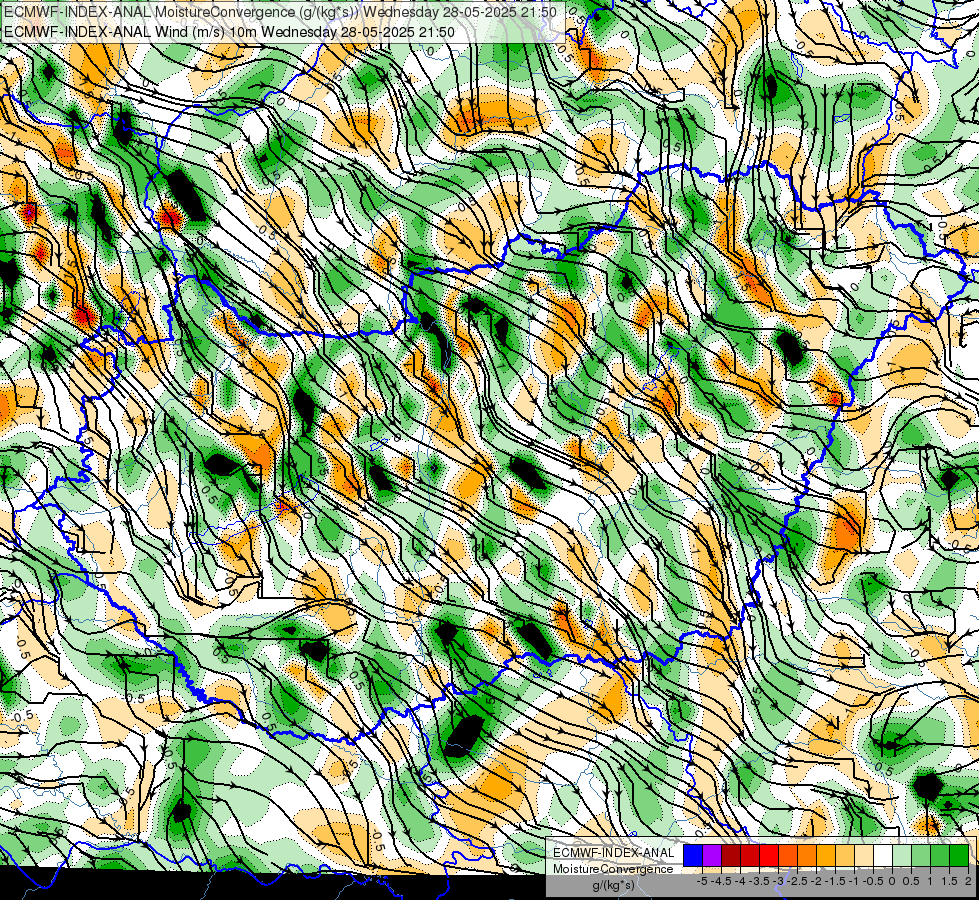Click the pale beige swatch left of white
Image resolution: width=979 pixels, height=900 pixels.
point(864,855)
